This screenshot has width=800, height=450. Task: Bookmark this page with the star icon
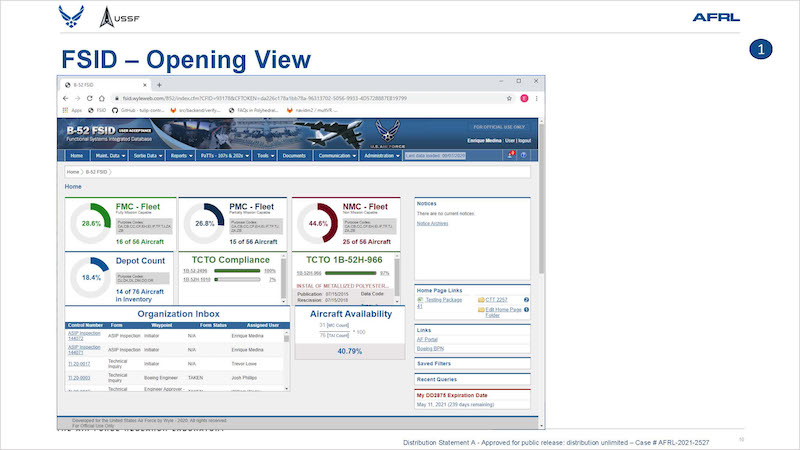(509, 98)
